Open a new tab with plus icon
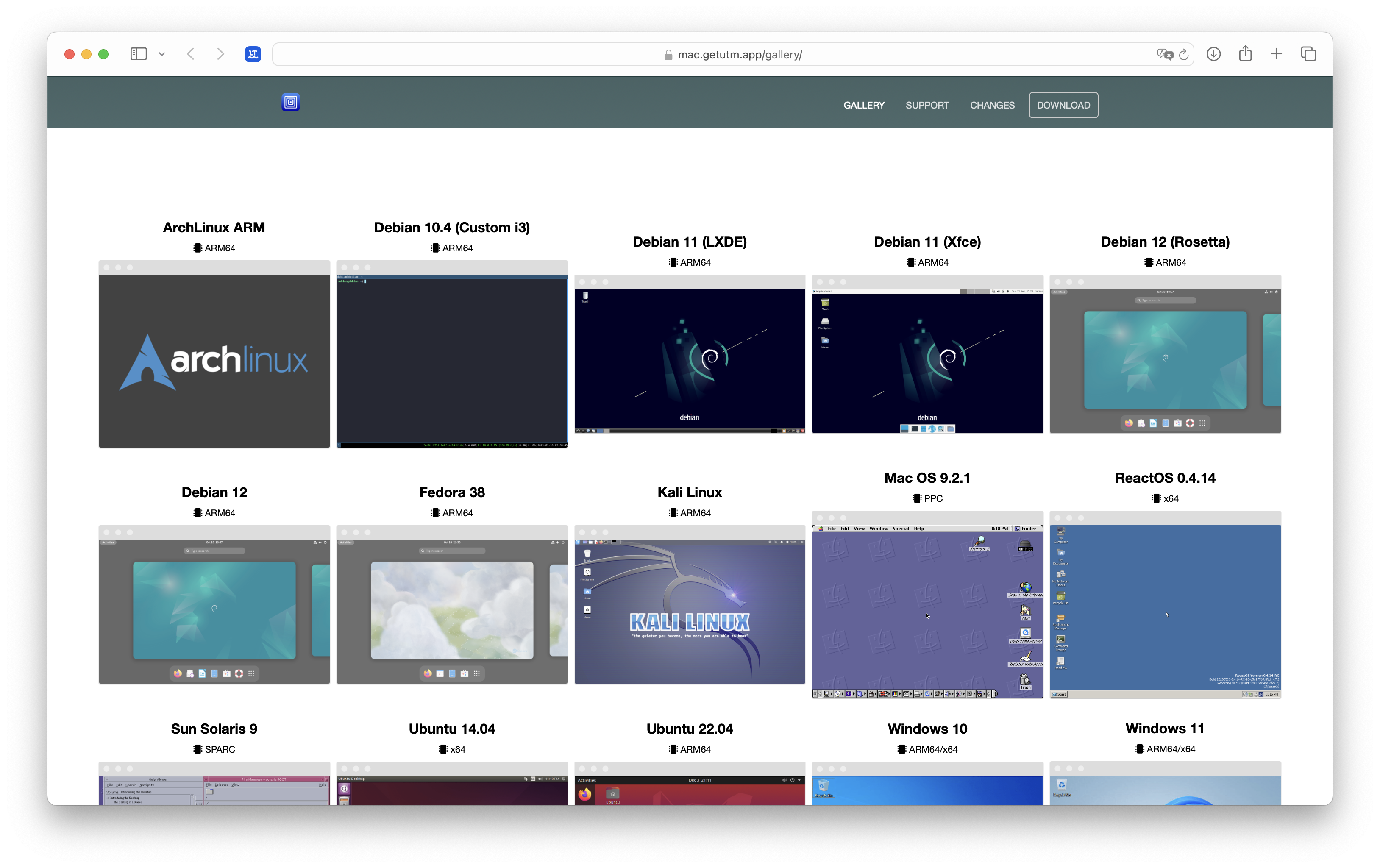 [1276, 54]
